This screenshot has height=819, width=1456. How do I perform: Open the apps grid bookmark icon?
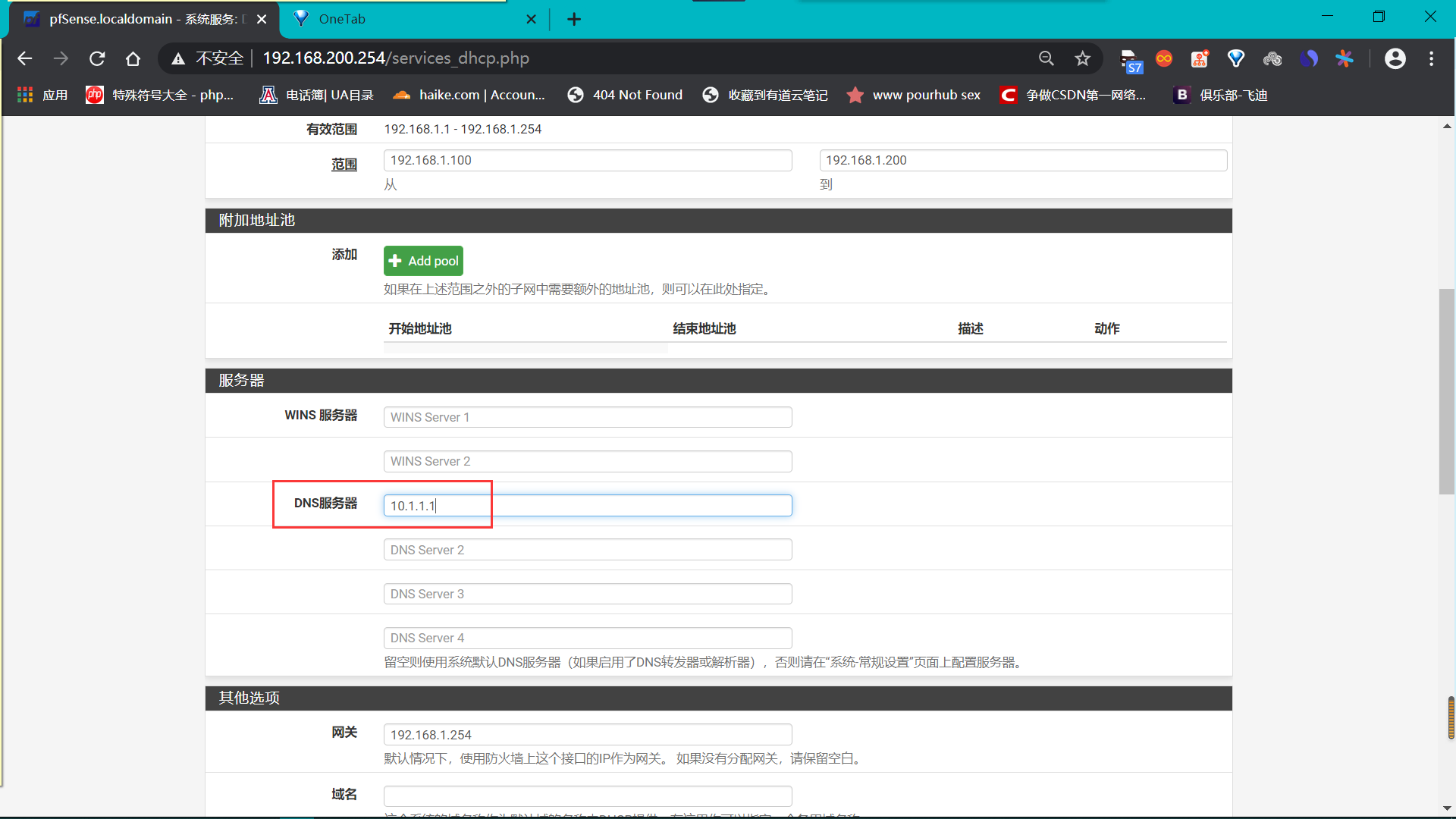(x=25, y=95)
